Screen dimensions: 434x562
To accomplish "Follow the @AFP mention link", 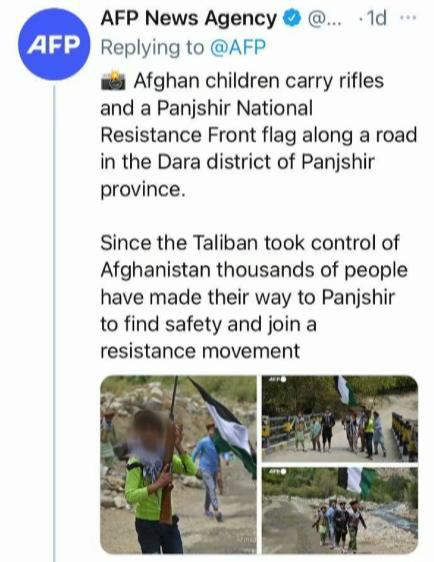I will [238, 47].
